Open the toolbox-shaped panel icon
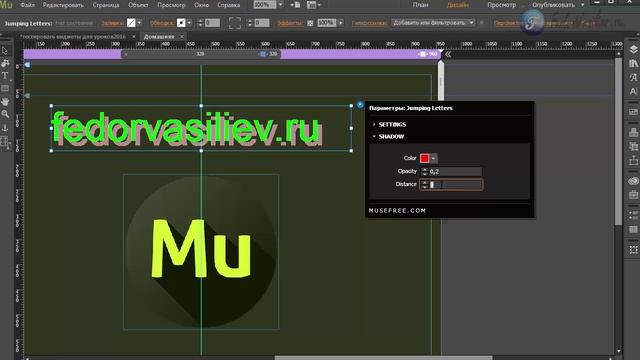The image size is (640, 360). pyautogui.click(x=633, y=195)
